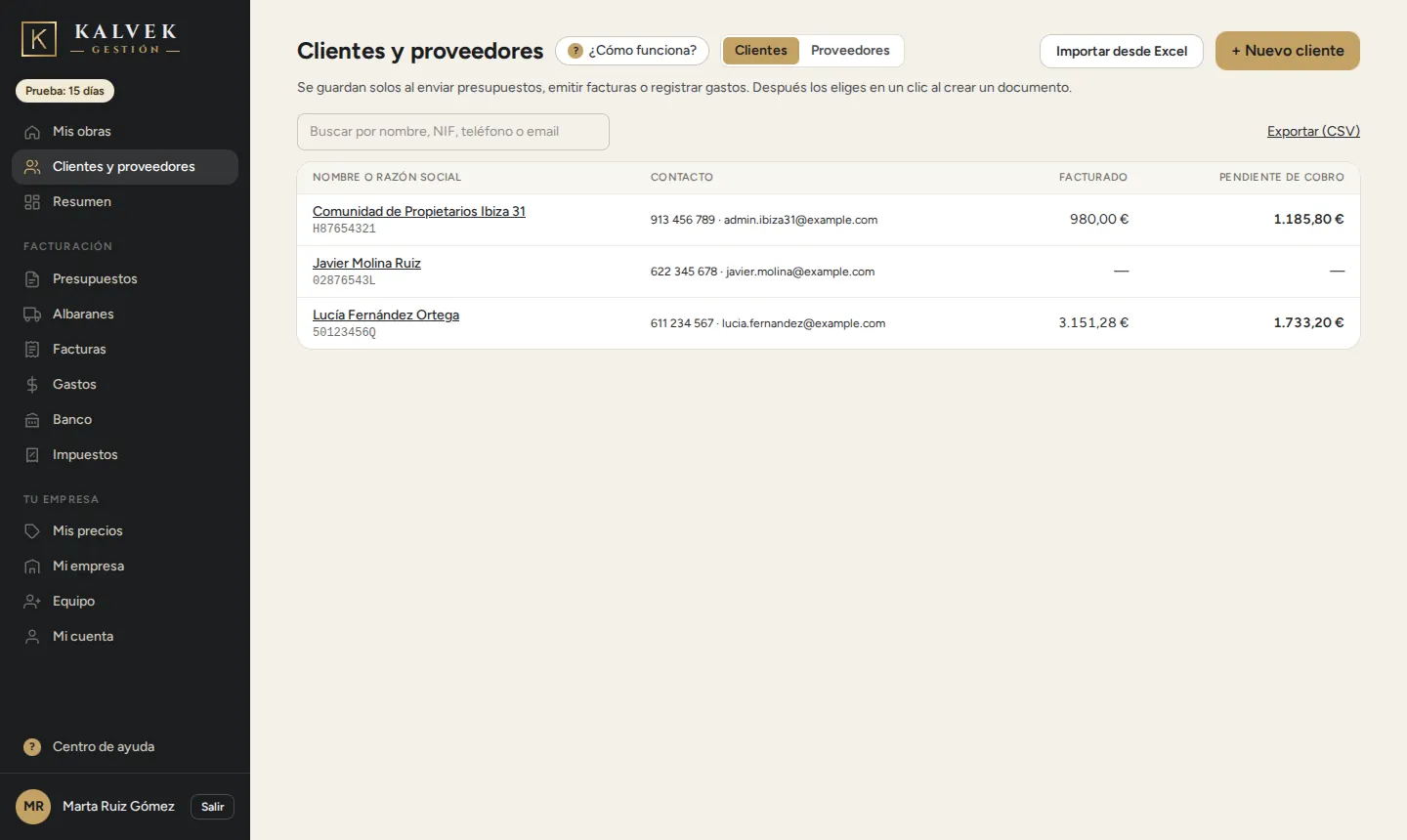
Task: Click the question mark icon beside Centro de ayuda
Action: pyautogui.click(x=32, y=747)
